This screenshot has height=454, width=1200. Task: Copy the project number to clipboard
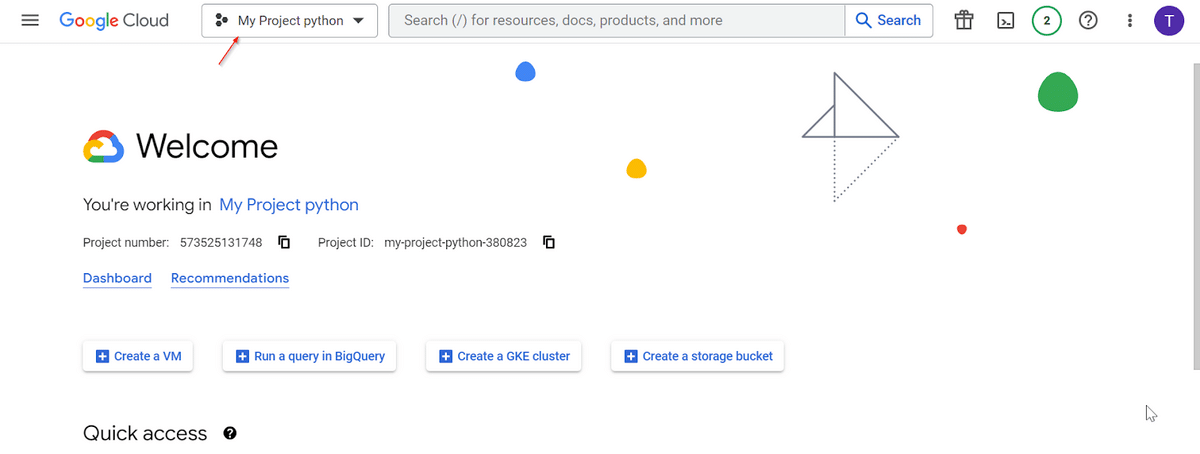284,242
